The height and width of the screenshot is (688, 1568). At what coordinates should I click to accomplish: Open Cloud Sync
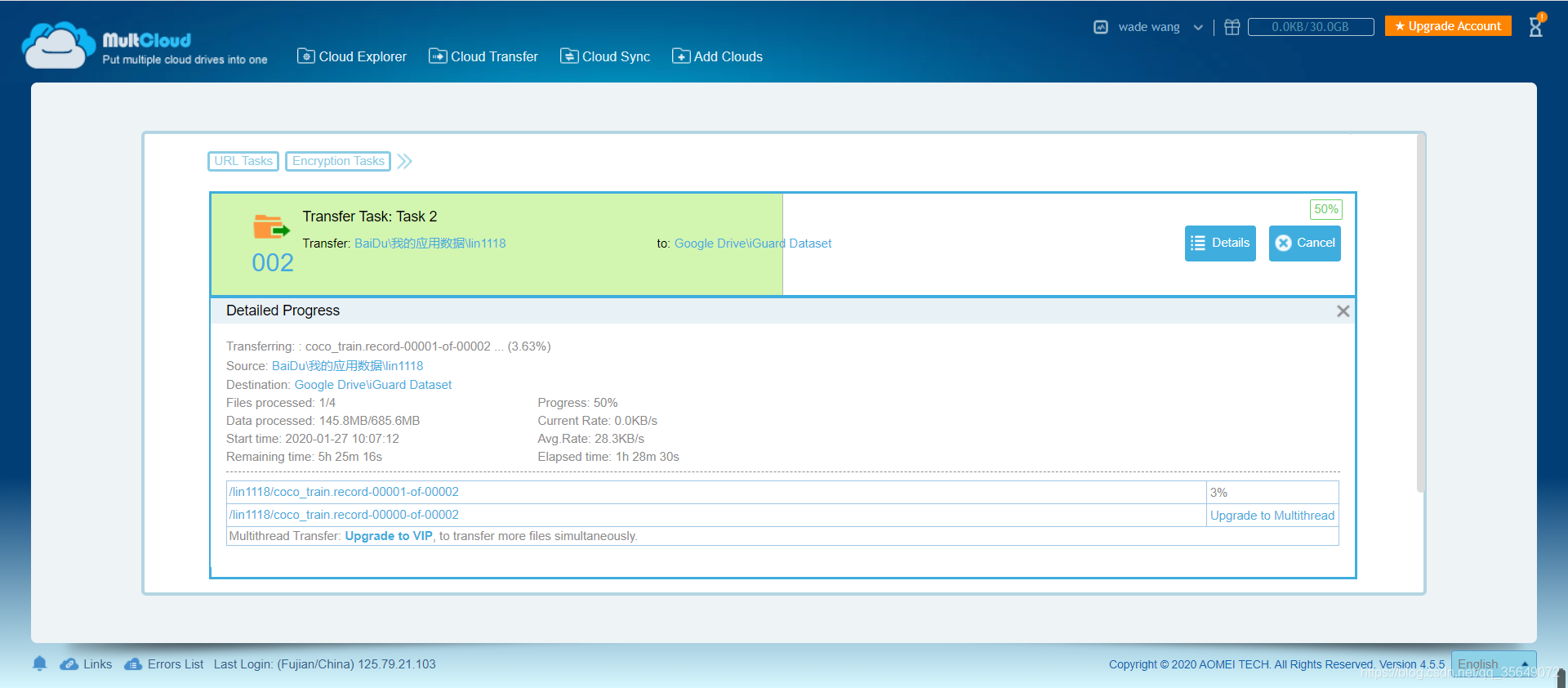[605, 56]
